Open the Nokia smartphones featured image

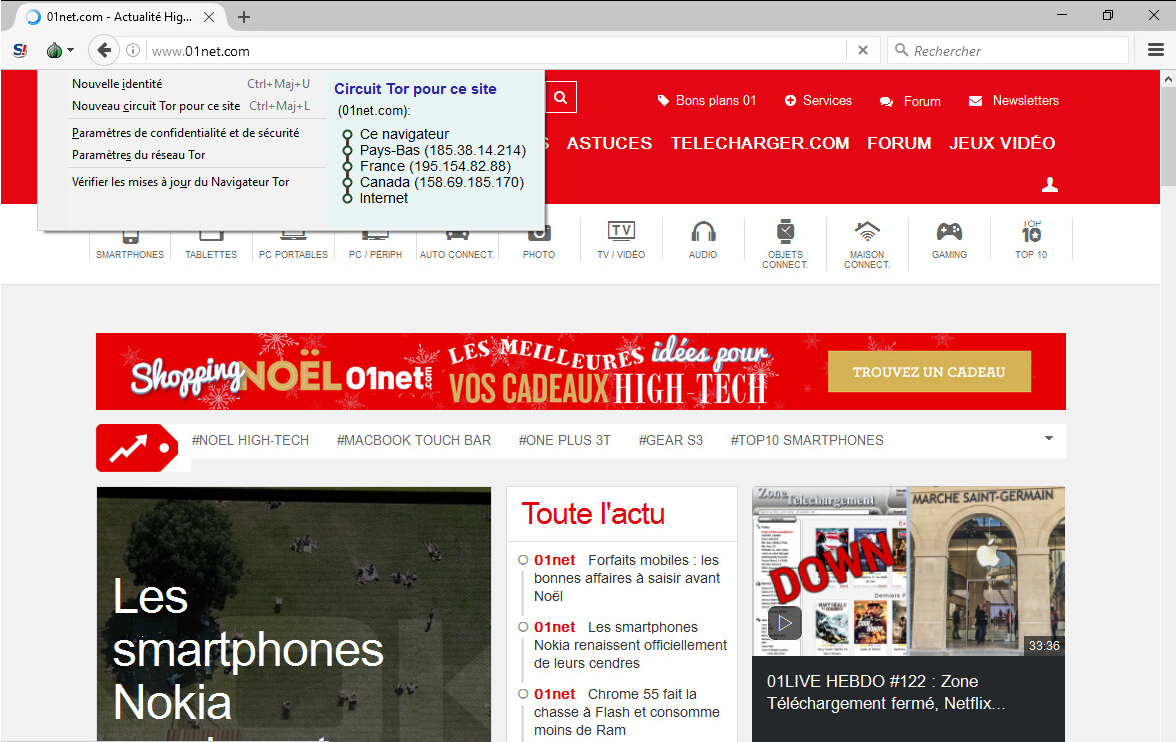click(x=294, y=614)
